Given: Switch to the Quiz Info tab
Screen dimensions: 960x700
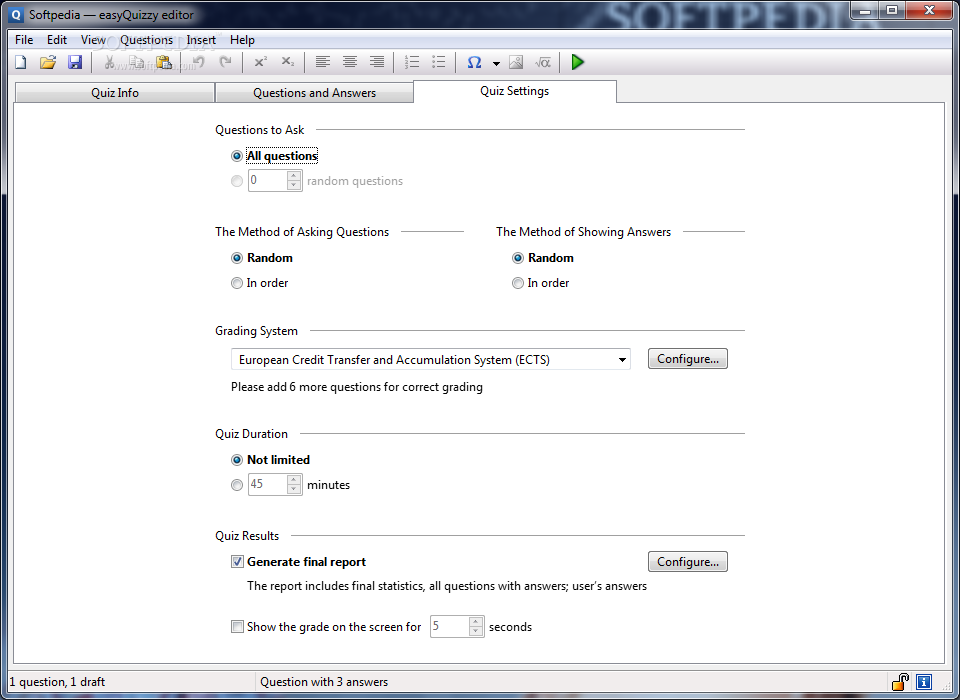Looking at the screenshot, I should (115, 92).
